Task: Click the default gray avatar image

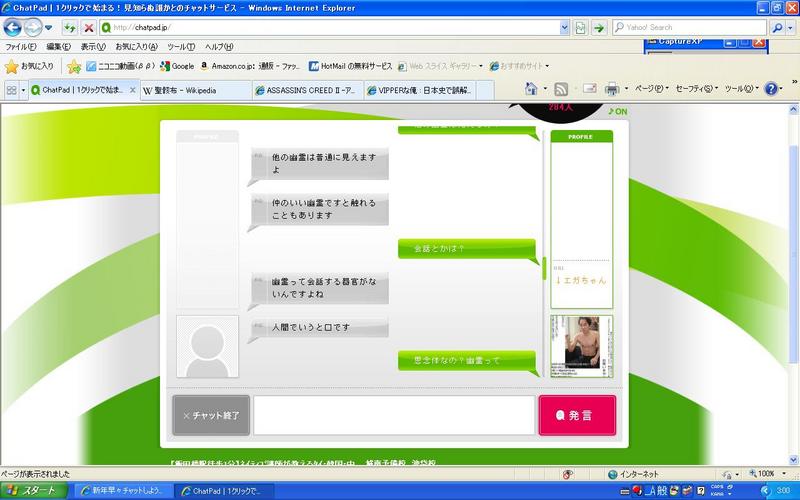Action: pos(207,346)
